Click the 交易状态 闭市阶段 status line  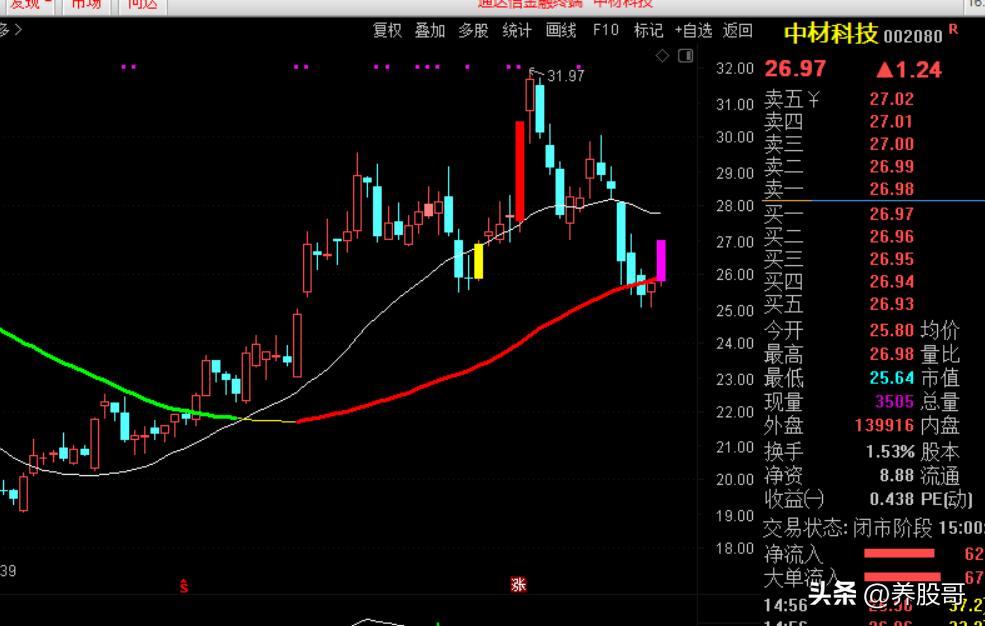tap(873, 528)
